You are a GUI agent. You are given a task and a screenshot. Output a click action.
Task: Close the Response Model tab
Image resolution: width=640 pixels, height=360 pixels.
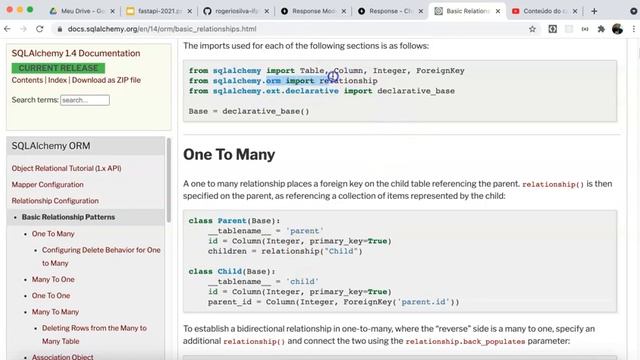click(344, 11)
